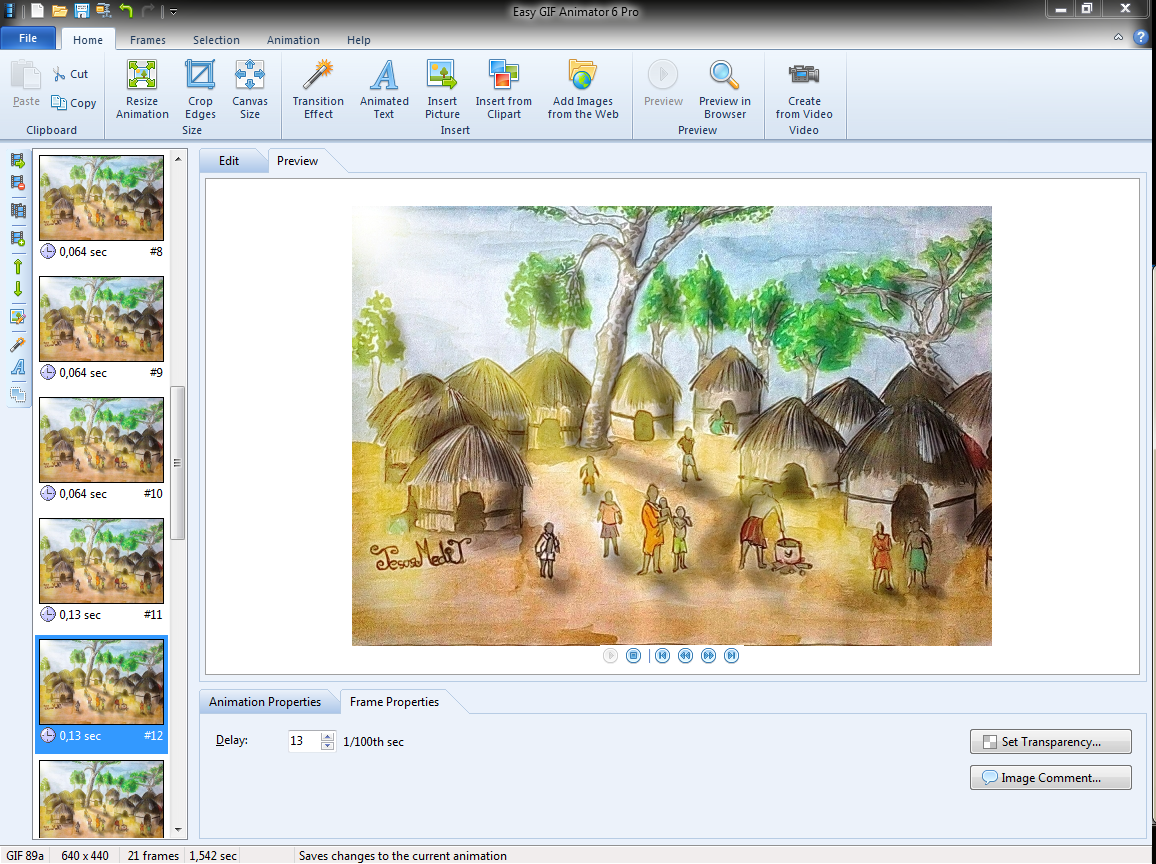Click Add Images from the Web
1156x864 pixels.
coord(583,89)
